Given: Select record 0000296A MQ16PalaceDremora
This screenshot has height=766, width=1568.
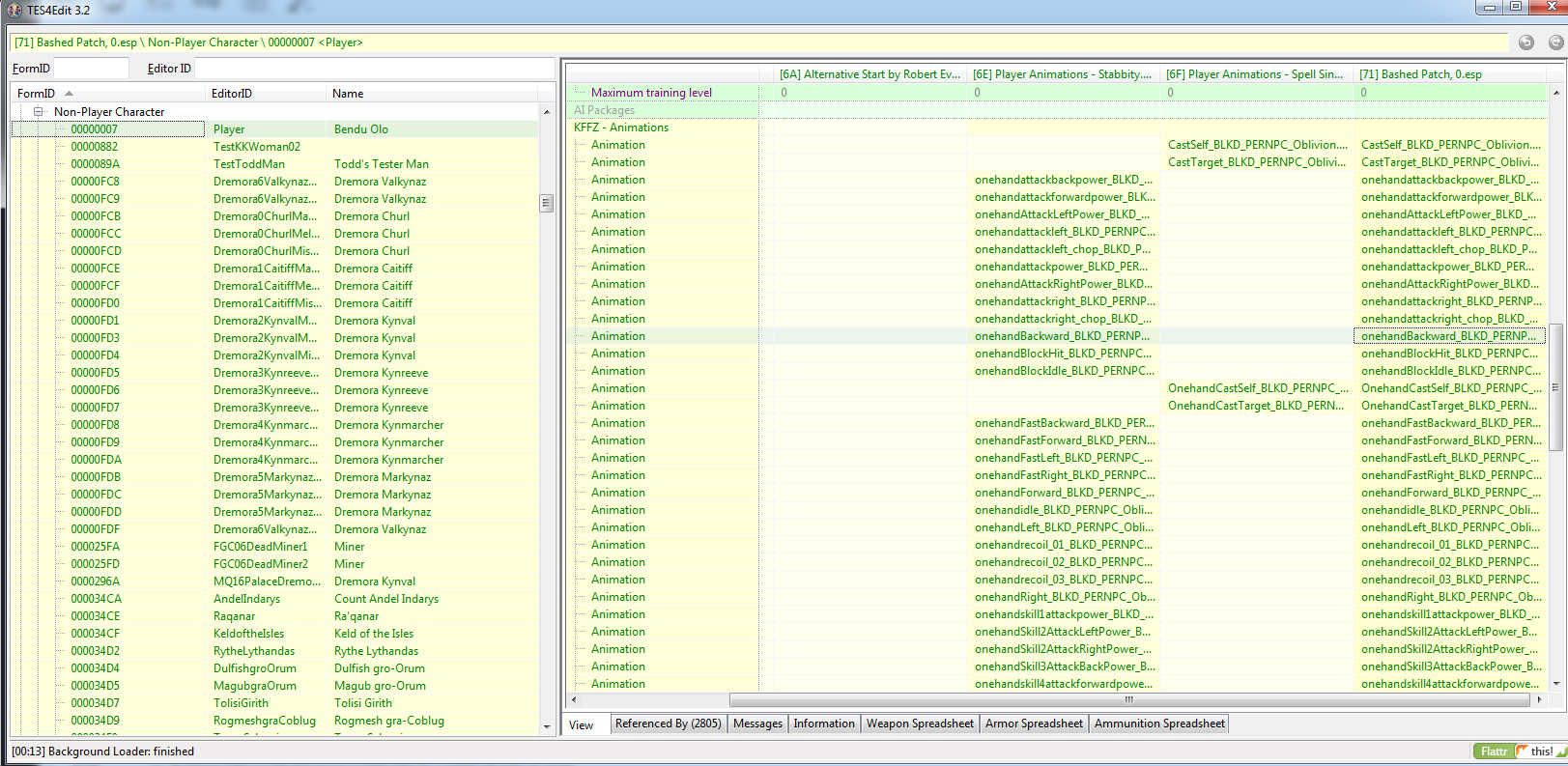Looking at the screenshot, I should (274, 582).
